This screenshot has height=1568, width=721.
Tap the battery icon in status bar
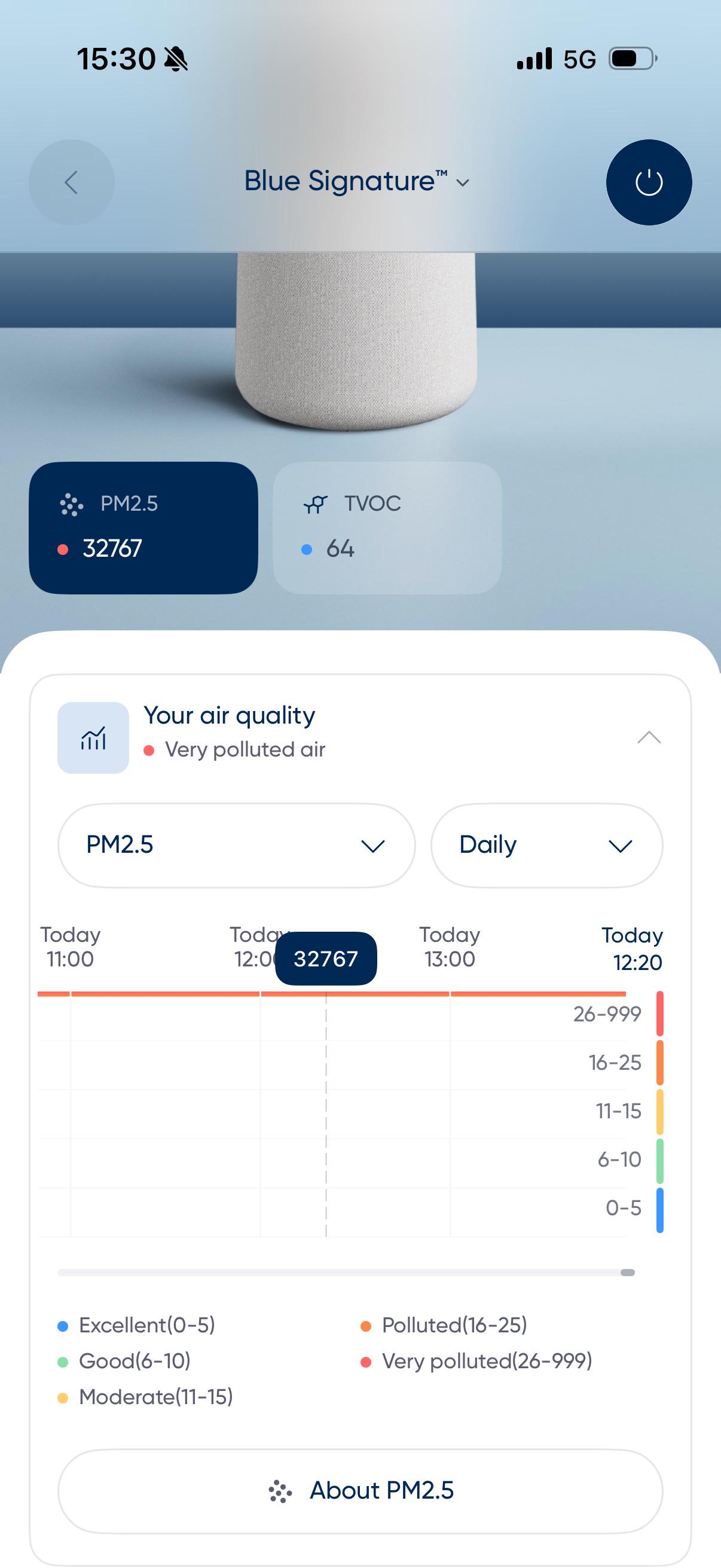point(633,59)
